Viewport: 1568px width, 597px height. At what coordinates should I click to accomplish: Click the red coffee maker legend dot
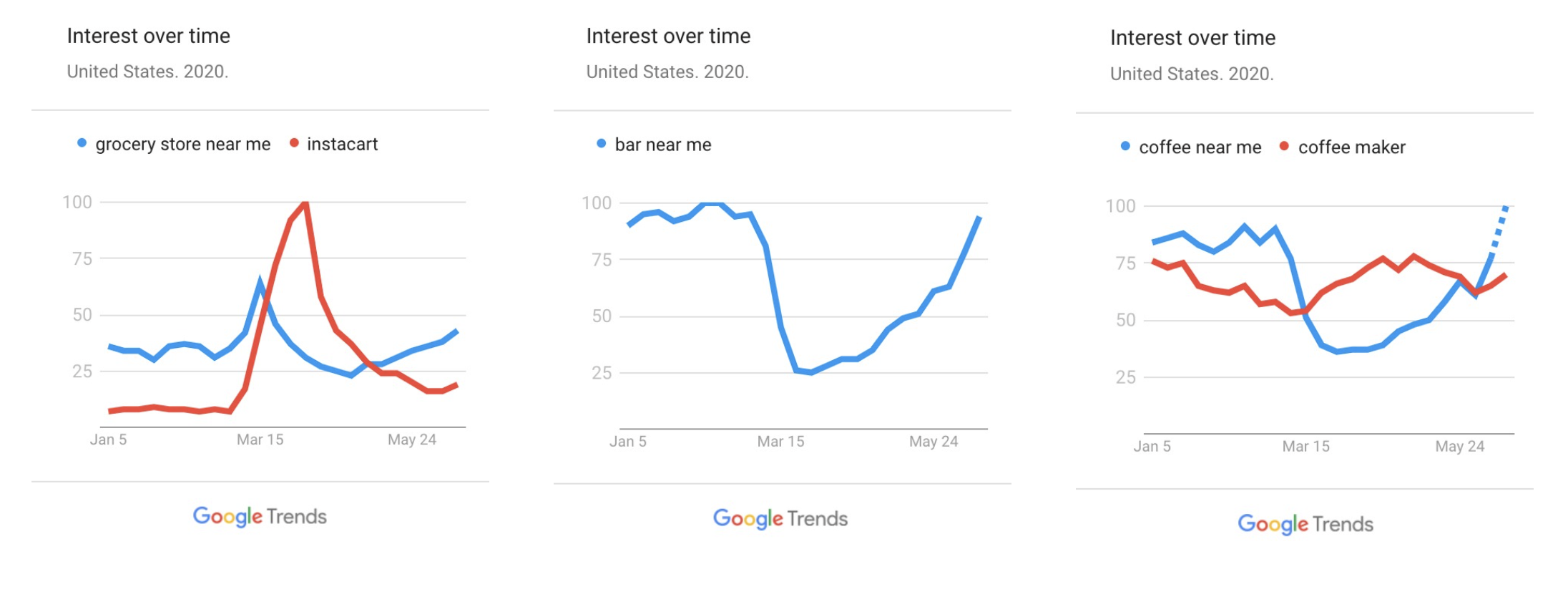(1284, 146)
